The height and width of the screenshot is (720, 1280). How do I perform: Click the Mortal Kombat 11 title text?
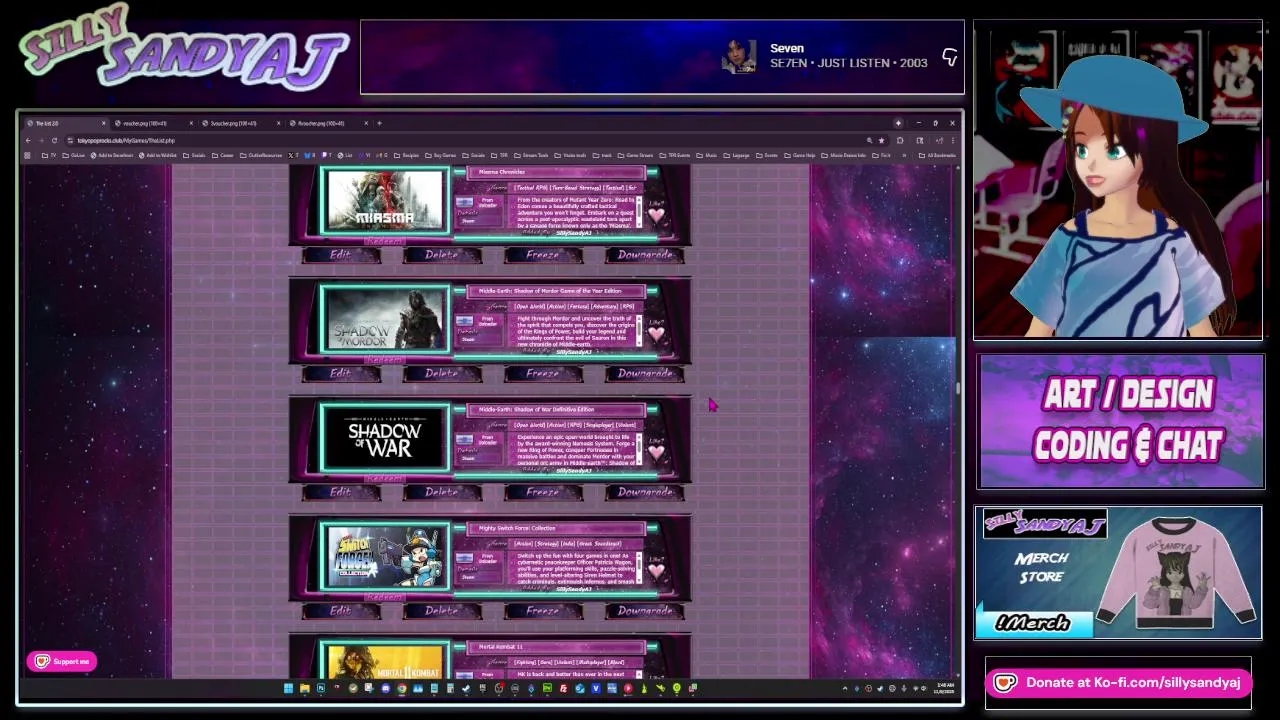501,647
